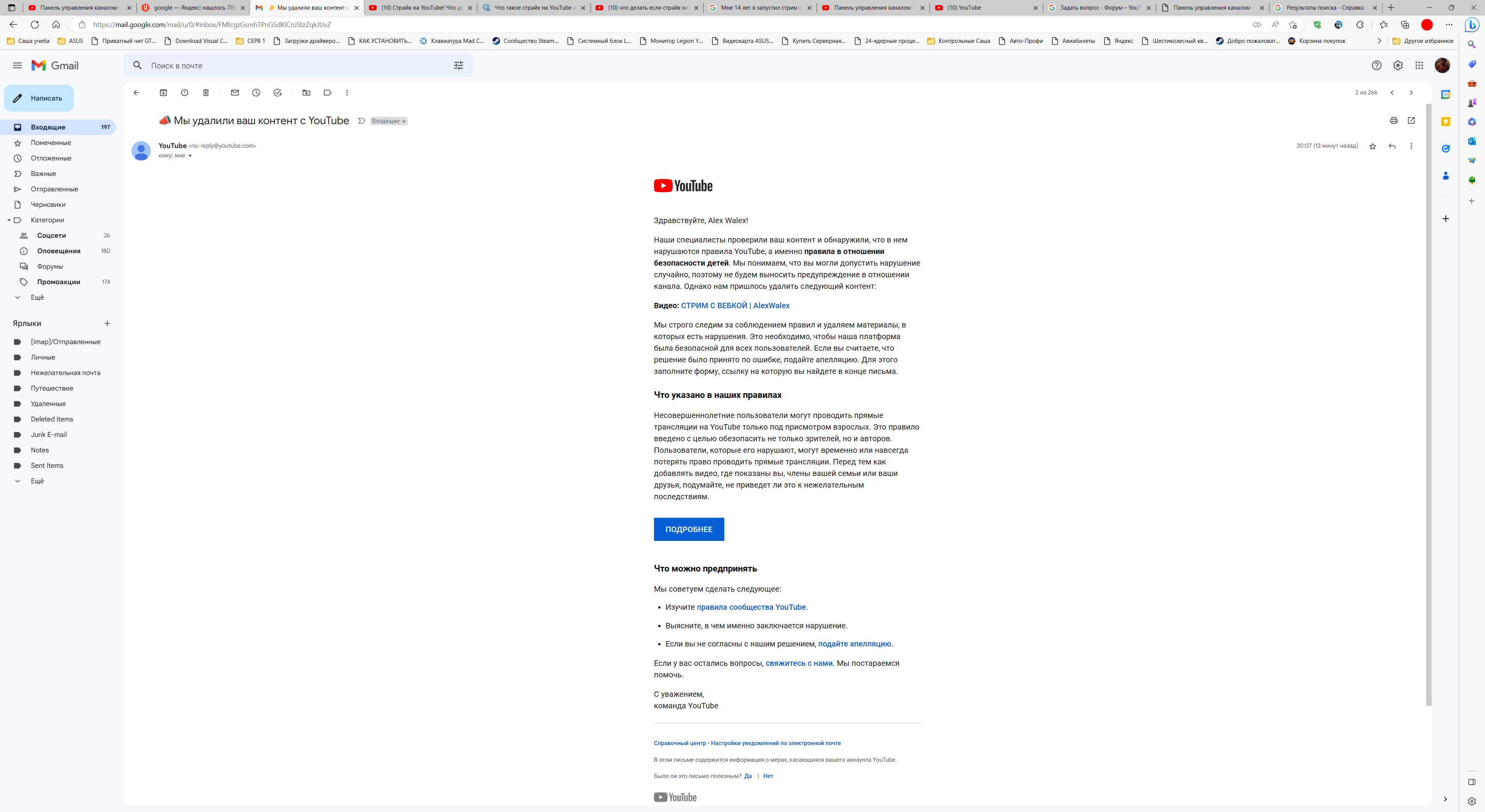The width and height of the screenshot is (1485, 812).
Task: Go back to inbox arrow
Action: pyautogui.click(x=137, y=93)
